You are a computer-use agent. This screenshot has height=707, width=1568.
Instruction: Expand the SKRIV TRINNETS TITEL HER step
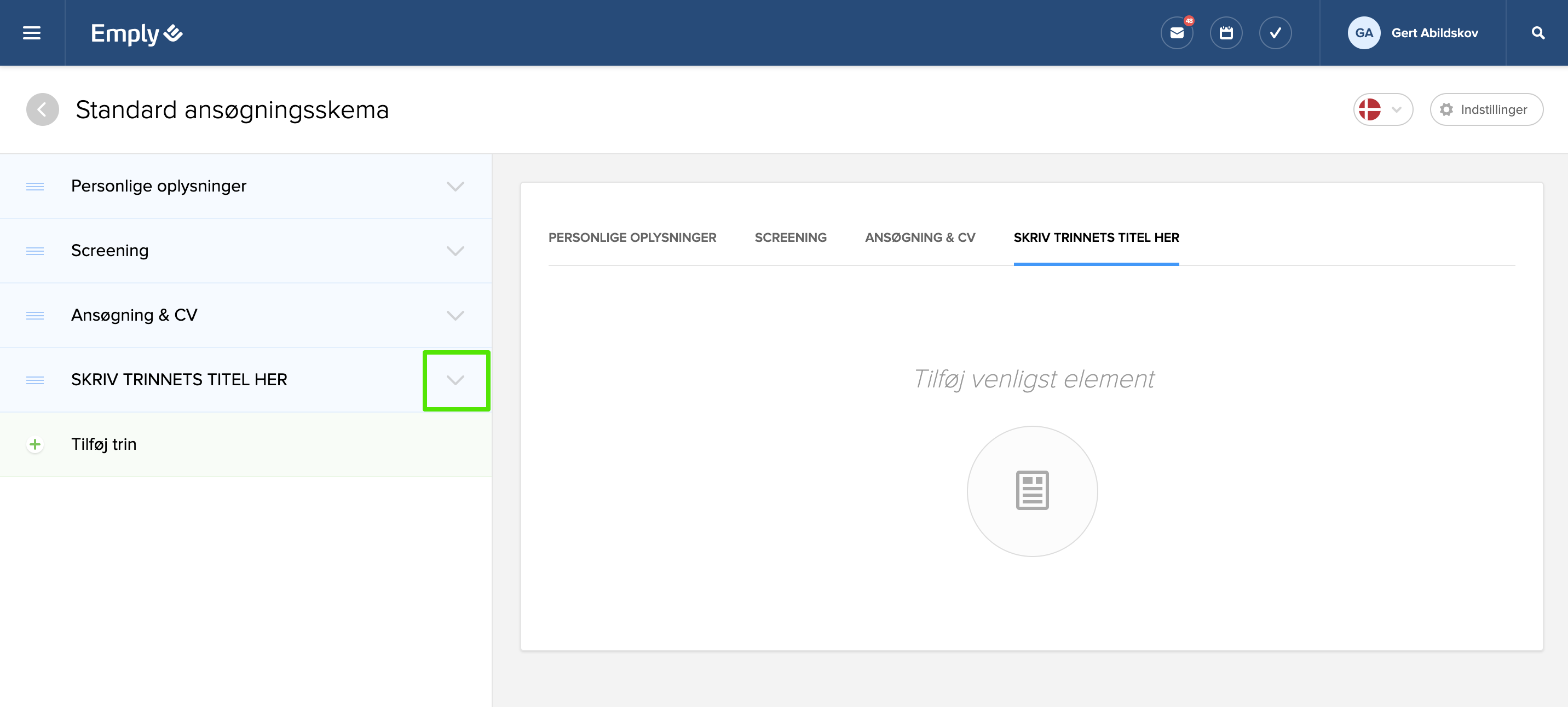456,380
